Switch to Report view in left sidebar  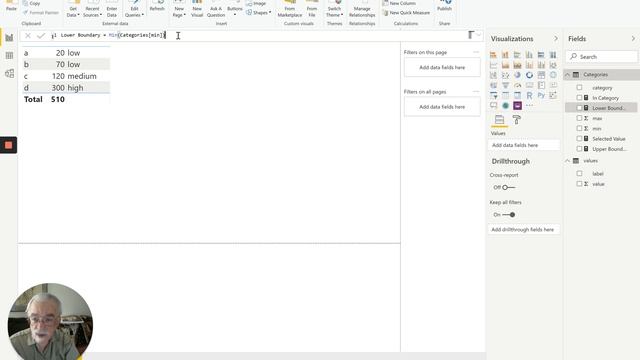coord(9,38)
